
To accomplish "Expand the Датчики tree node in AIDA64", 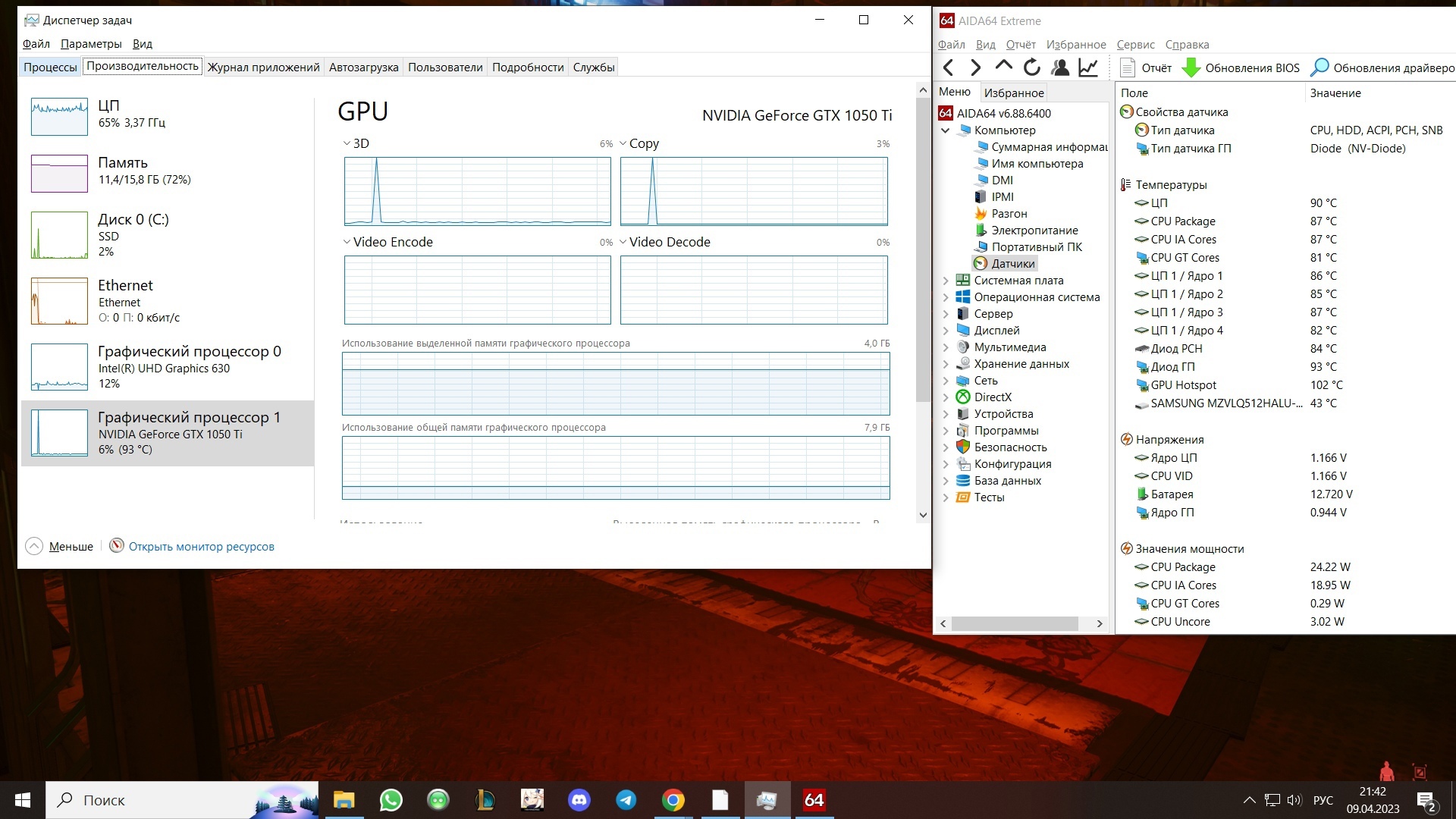I will [1012, 263].
